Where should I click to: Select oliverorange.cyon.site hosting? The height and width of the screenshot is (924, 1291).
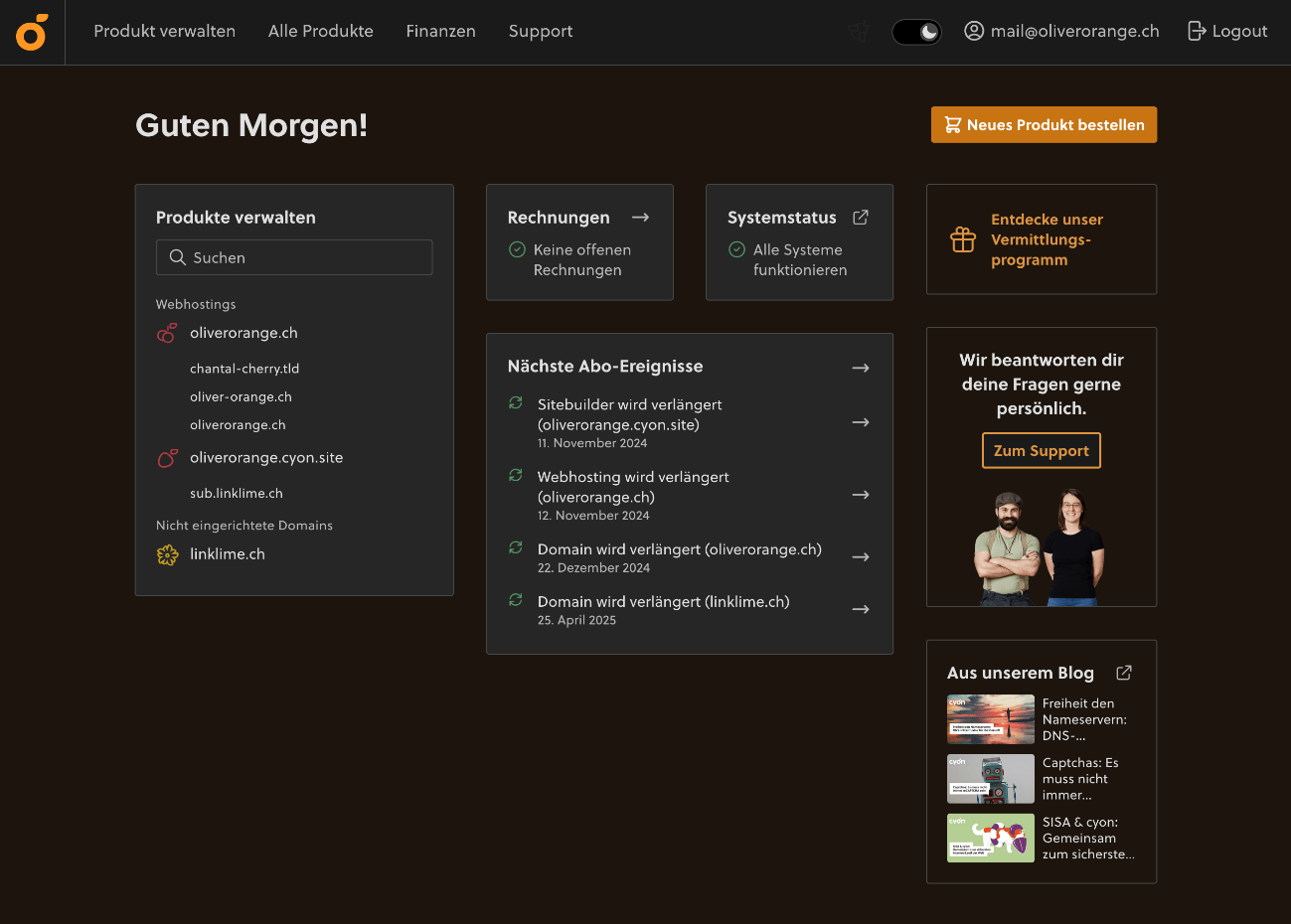266,458
